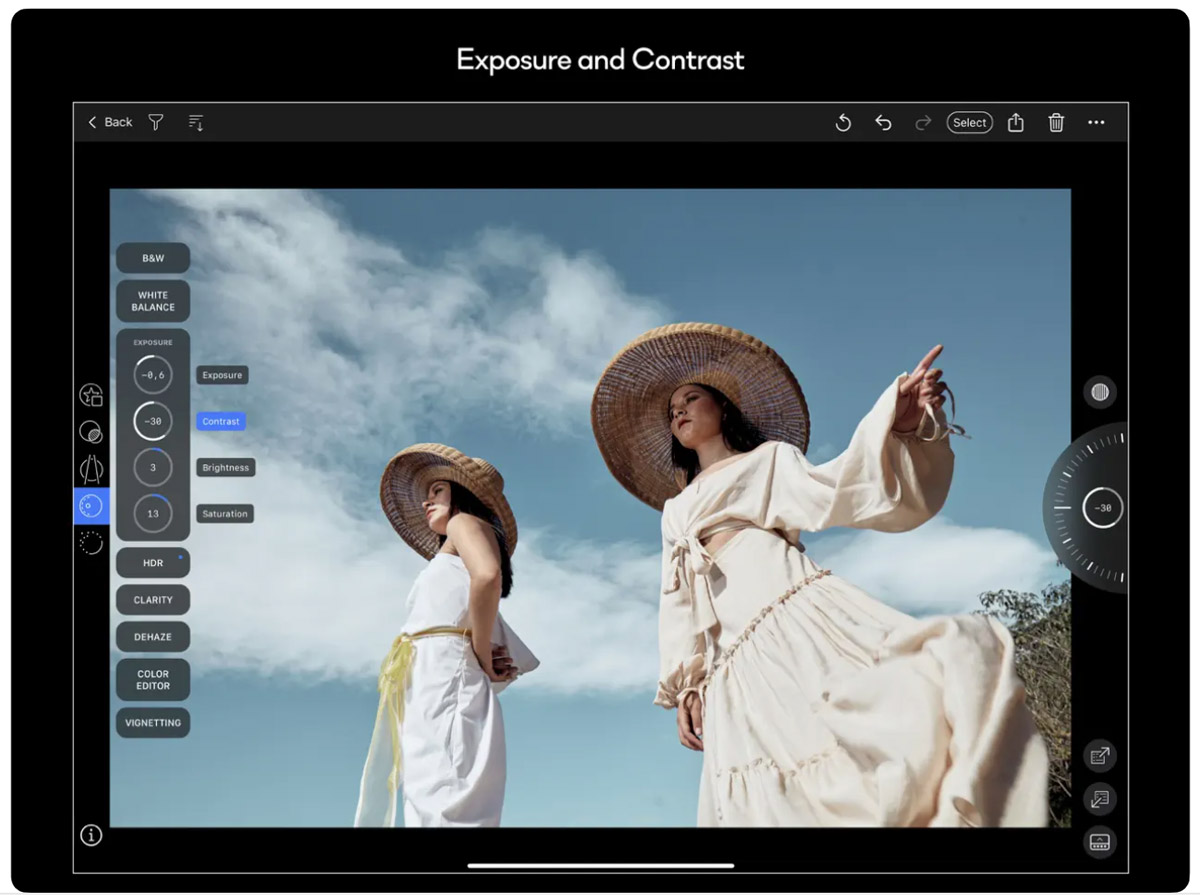Expand the White Balance section
This screenshot has width=1200, height=895.
[153, 301]
